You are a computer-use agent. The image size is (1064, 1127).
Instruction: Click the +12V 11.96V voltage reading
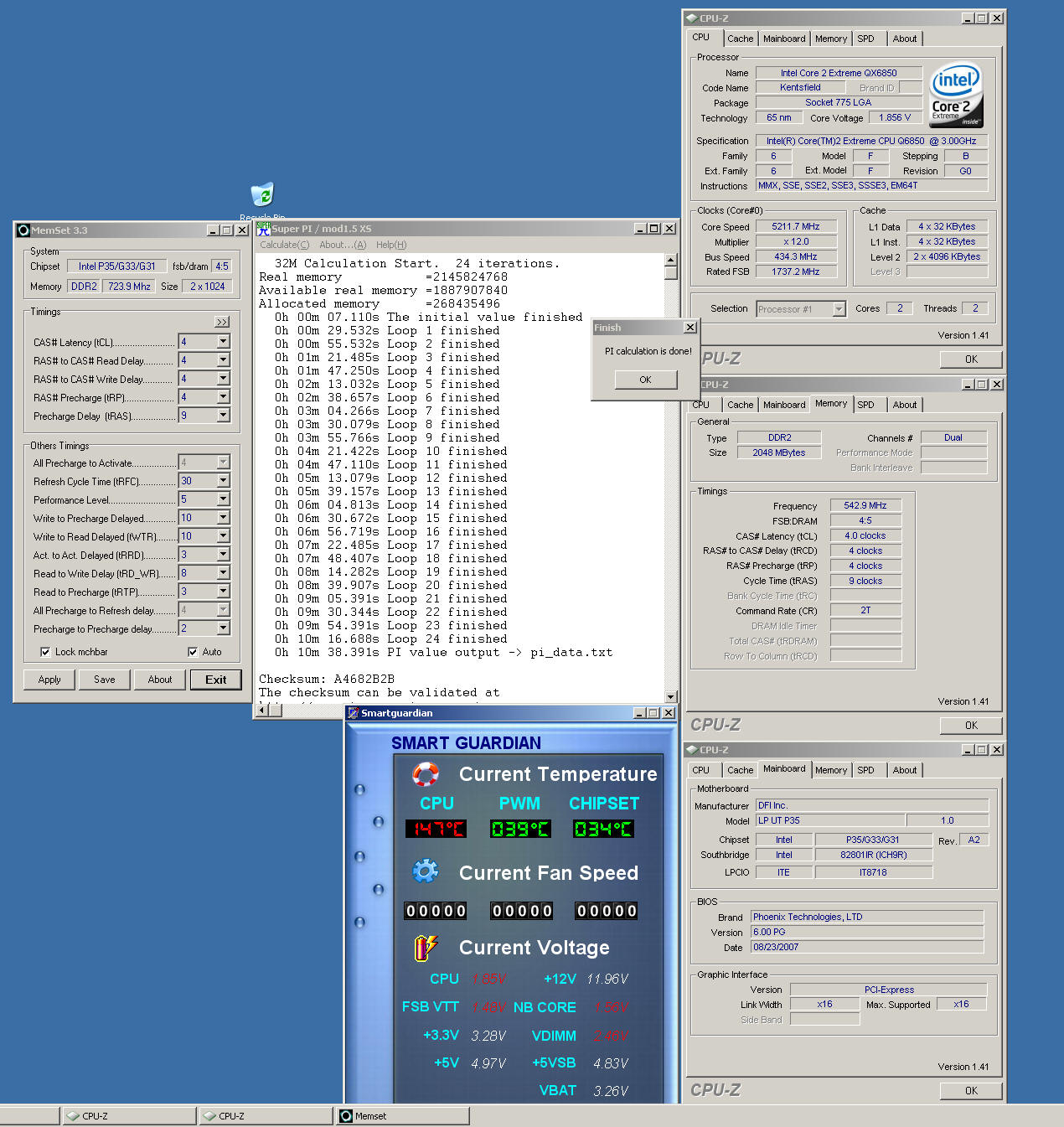[607, 979]
